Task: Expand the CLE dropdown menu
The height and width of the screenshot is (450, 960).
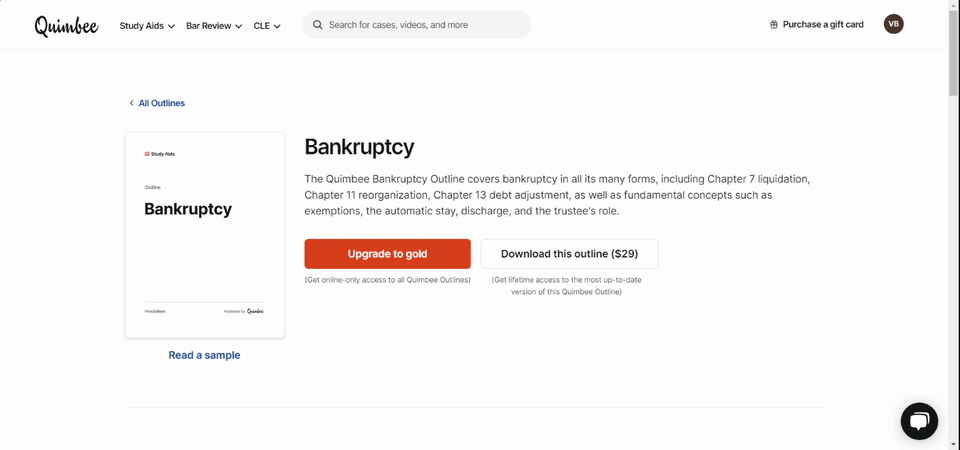Action: pyautogui.click(x=267, y=26)
